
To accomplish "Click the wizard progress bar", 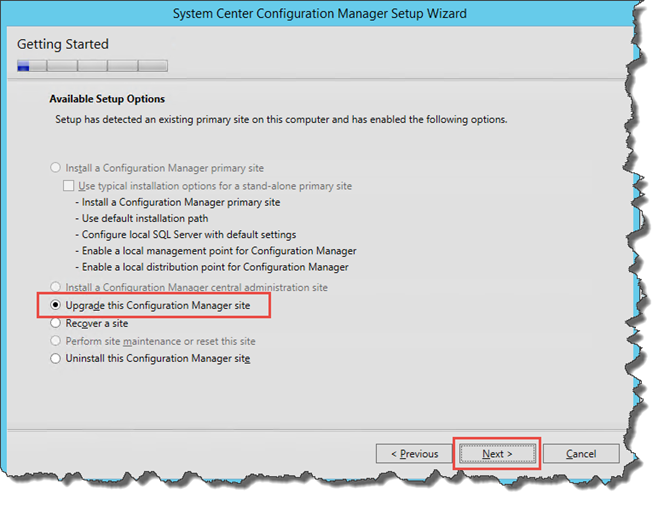I will click(92, 66).
